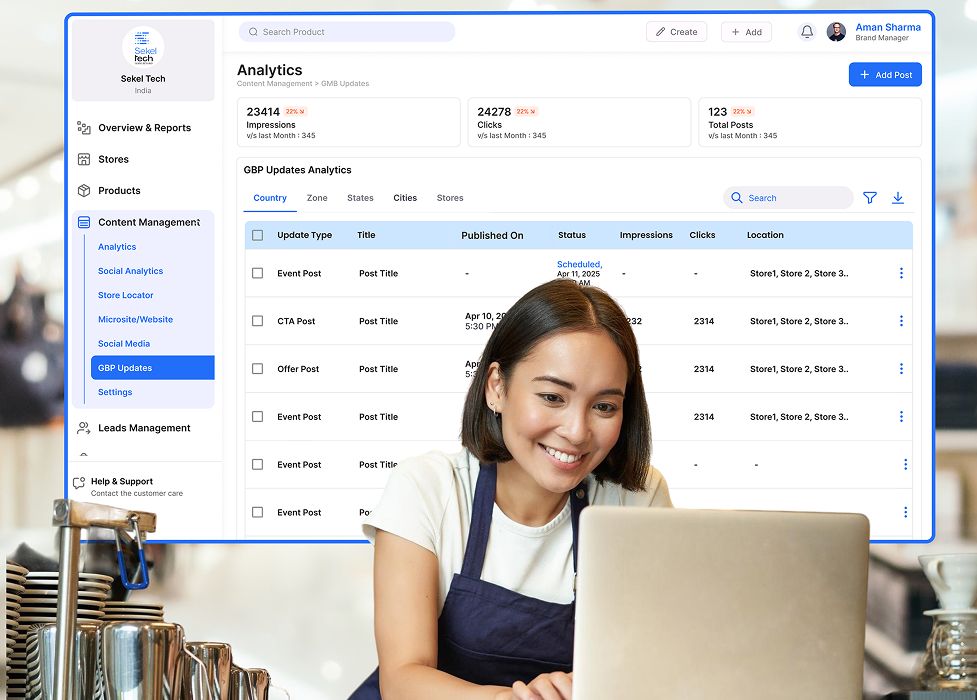This screenshot has width=977, height=700.
Task: Check the checkbox on the CTA Post row
Action: tap(257, 320)
